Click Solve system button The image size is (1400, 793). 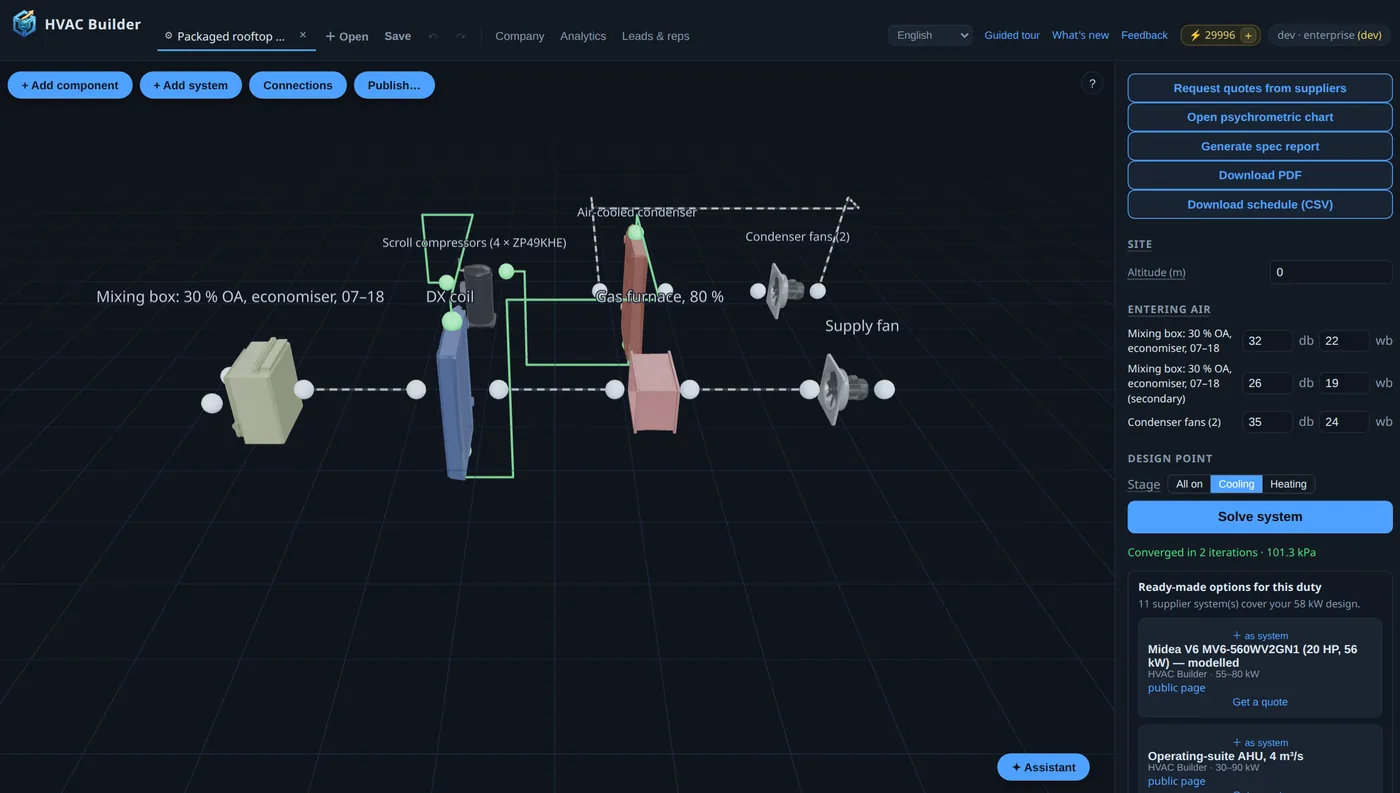1260,517
